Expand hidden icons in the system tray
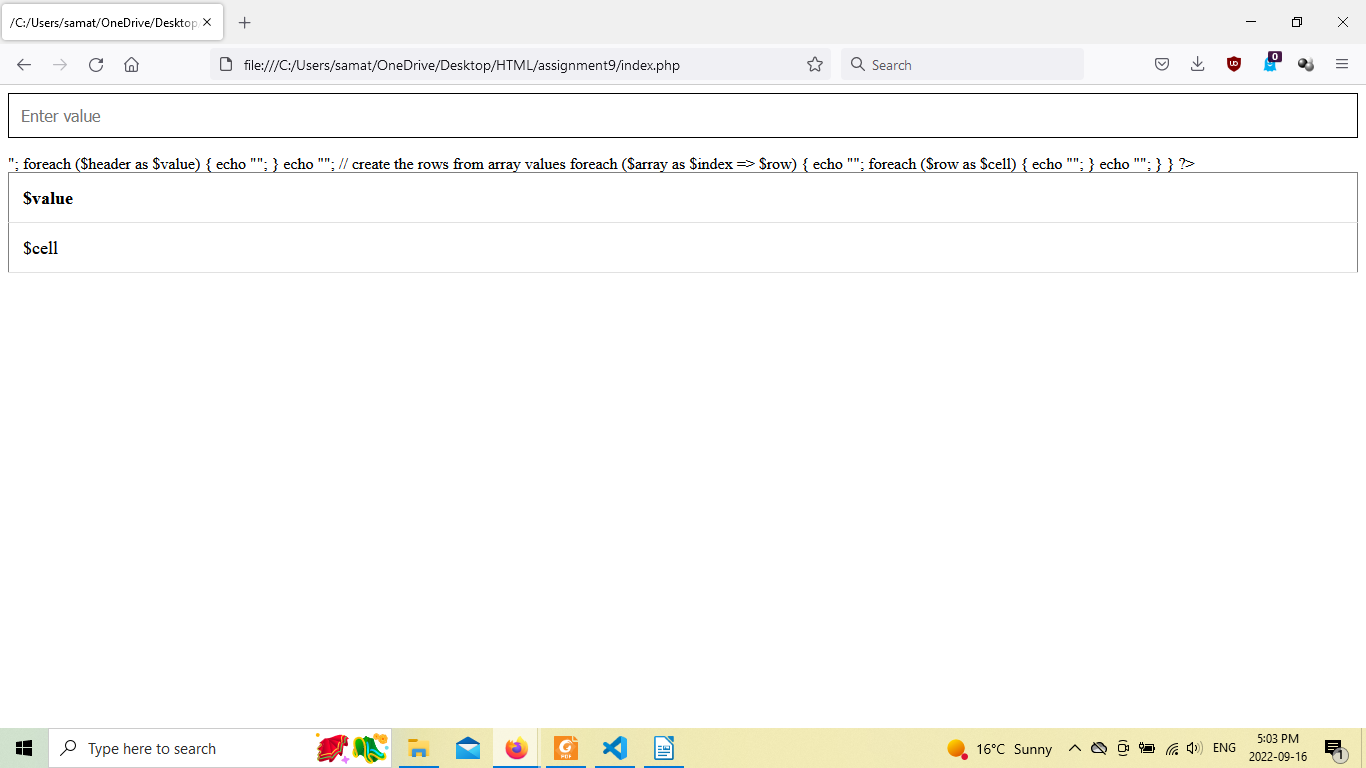The width and height of the screenshot is (1366, 768). click(1074, 748)
